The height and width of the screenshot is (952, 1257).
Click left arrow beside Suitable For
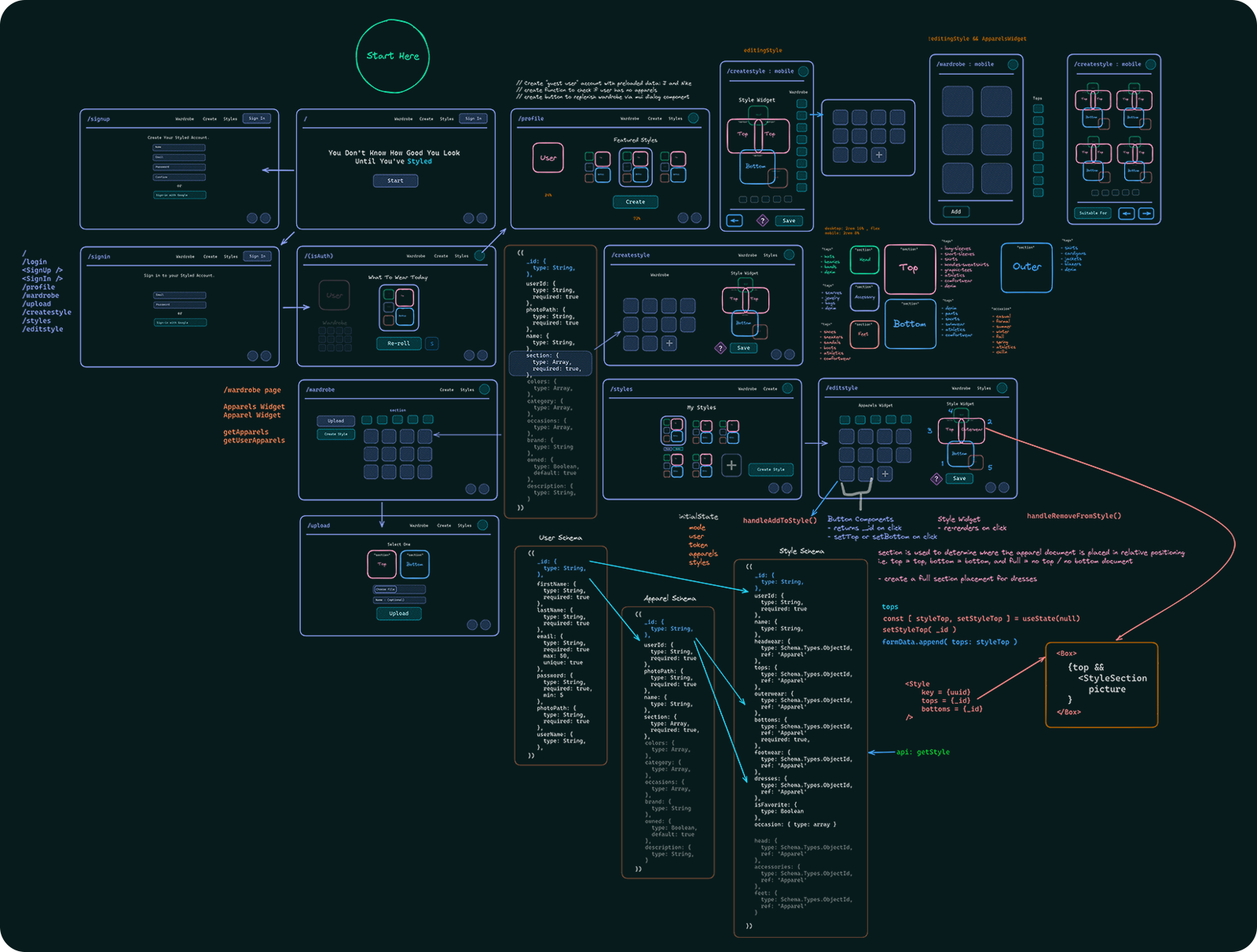point(1127,213)
